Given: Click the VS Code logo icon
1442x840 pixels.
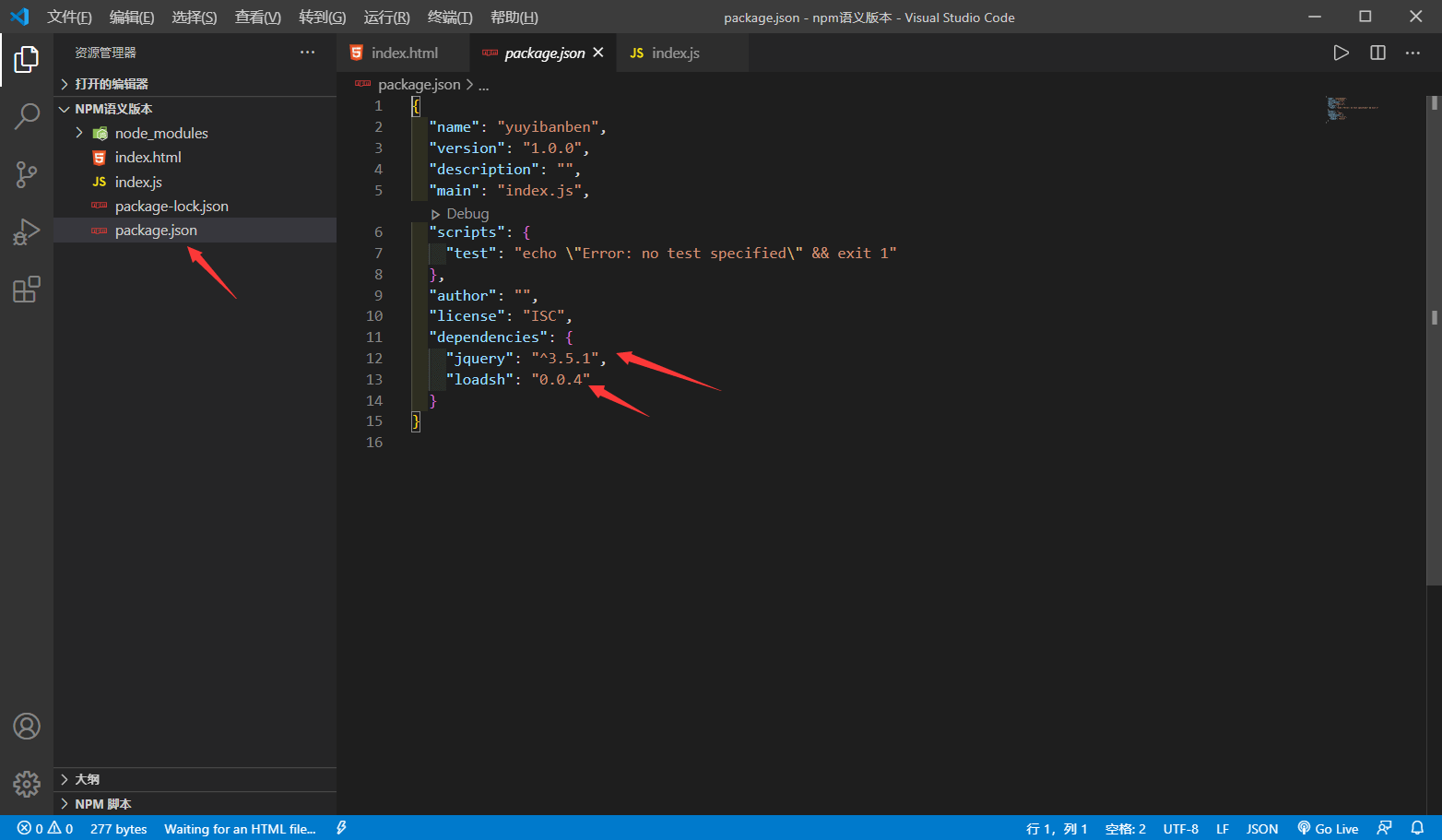Looking at the screenshot, I should 19,17.
